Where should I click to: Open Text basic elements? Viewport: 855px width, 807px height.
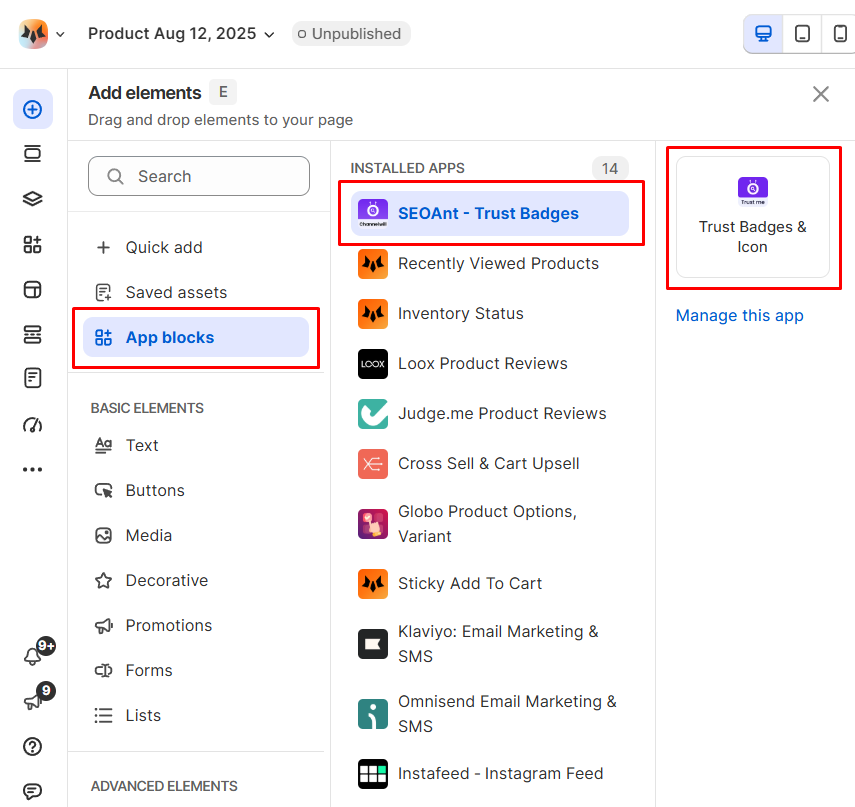pos(196,445)
